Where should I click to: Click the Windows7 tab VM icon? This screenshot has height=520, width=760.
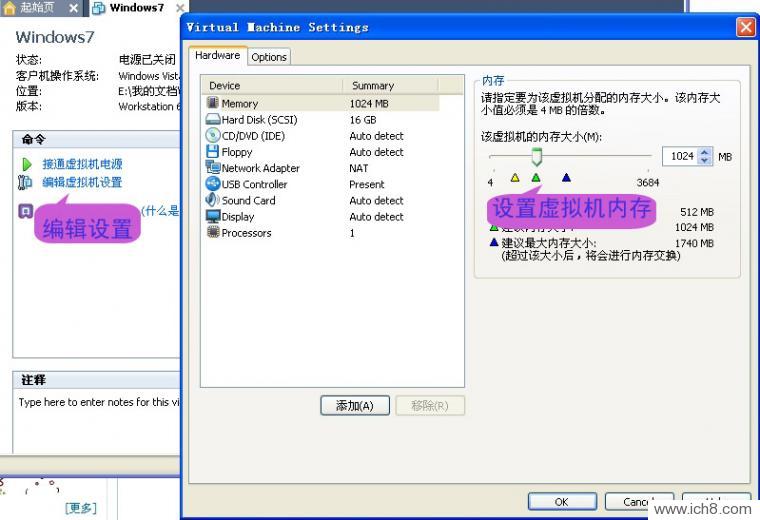pyautogui.click(x=98, y=8)
